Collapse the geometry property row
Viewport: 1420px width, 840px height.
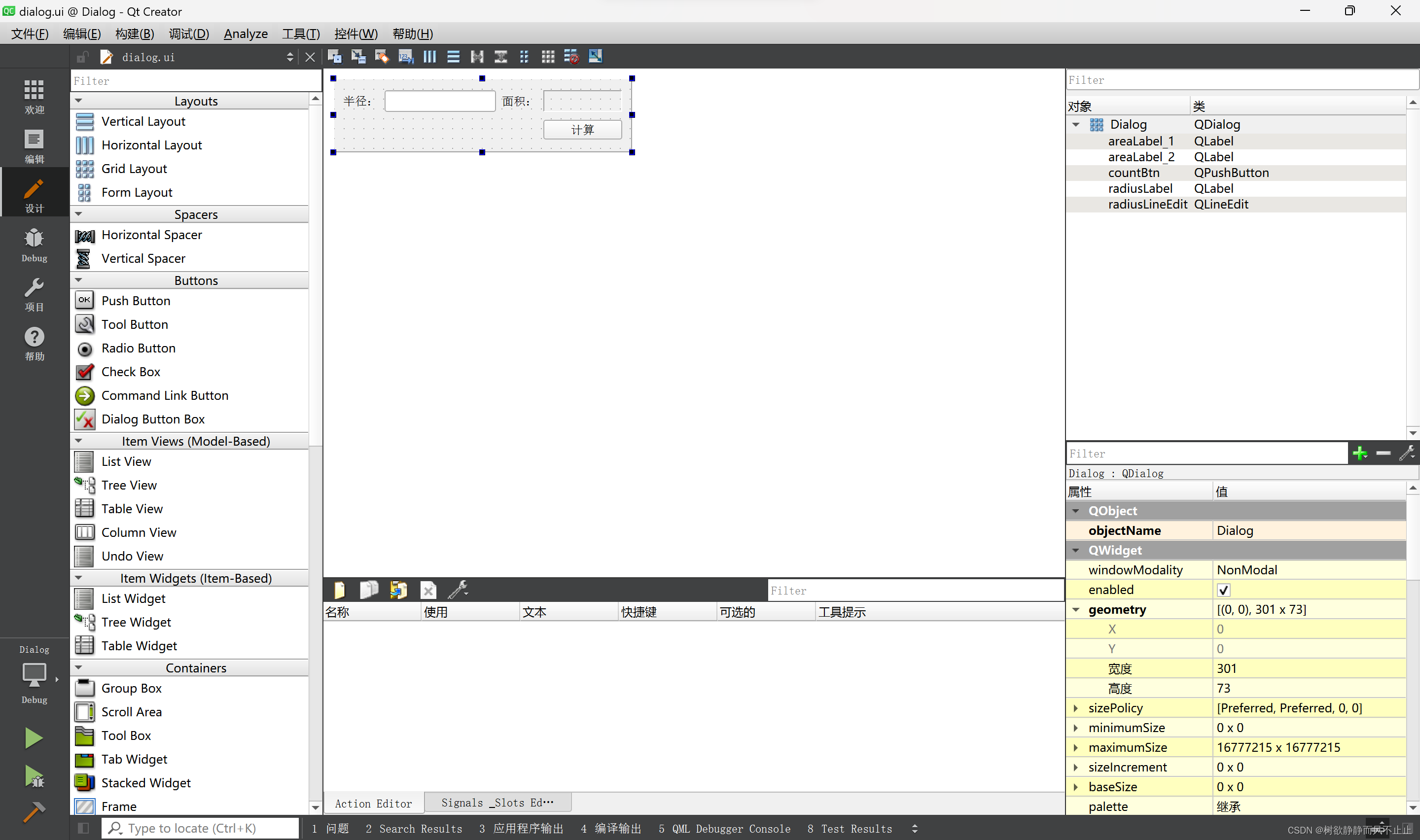pos(1076,610)
